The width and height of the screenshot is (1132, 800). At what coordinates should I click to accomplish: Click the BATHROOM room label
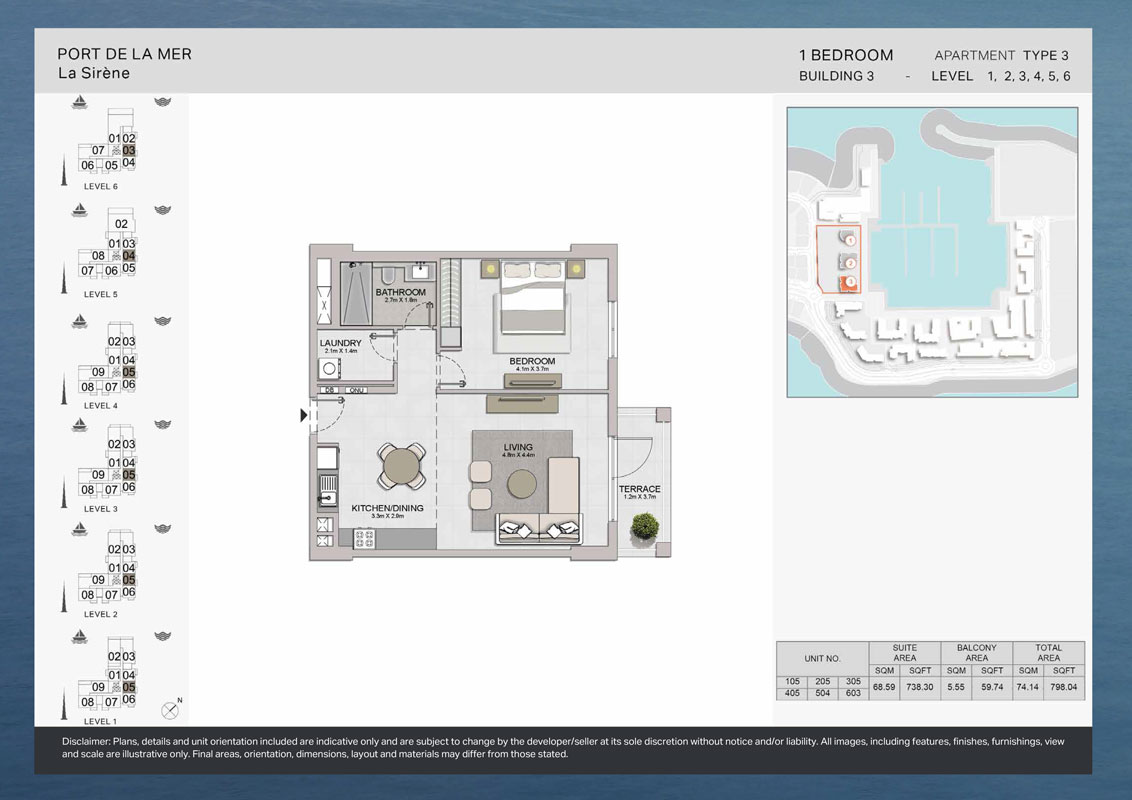pos(400,293)
